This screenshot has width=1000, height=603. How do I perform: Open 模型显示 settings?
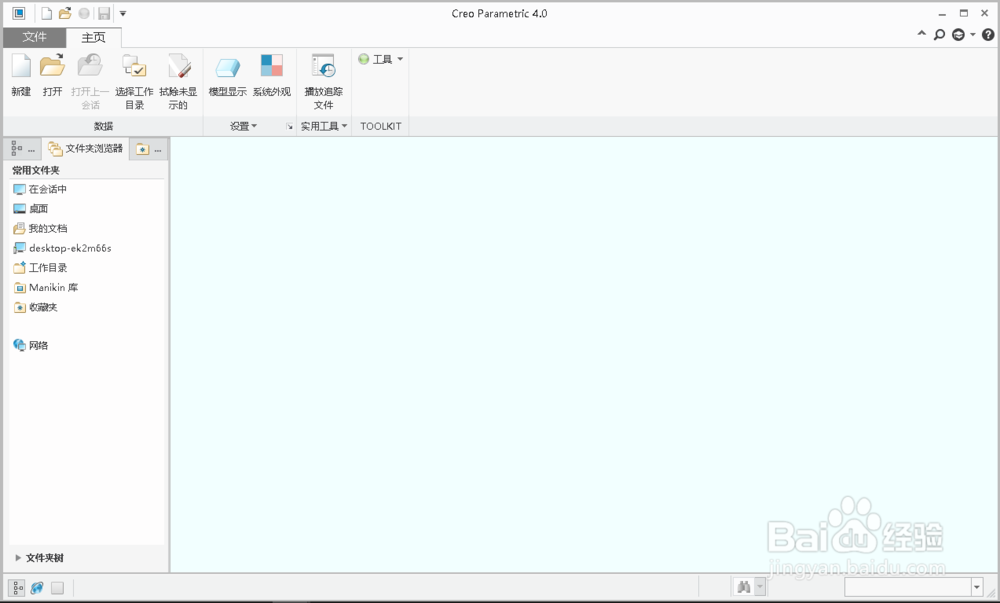pos(228,75)
